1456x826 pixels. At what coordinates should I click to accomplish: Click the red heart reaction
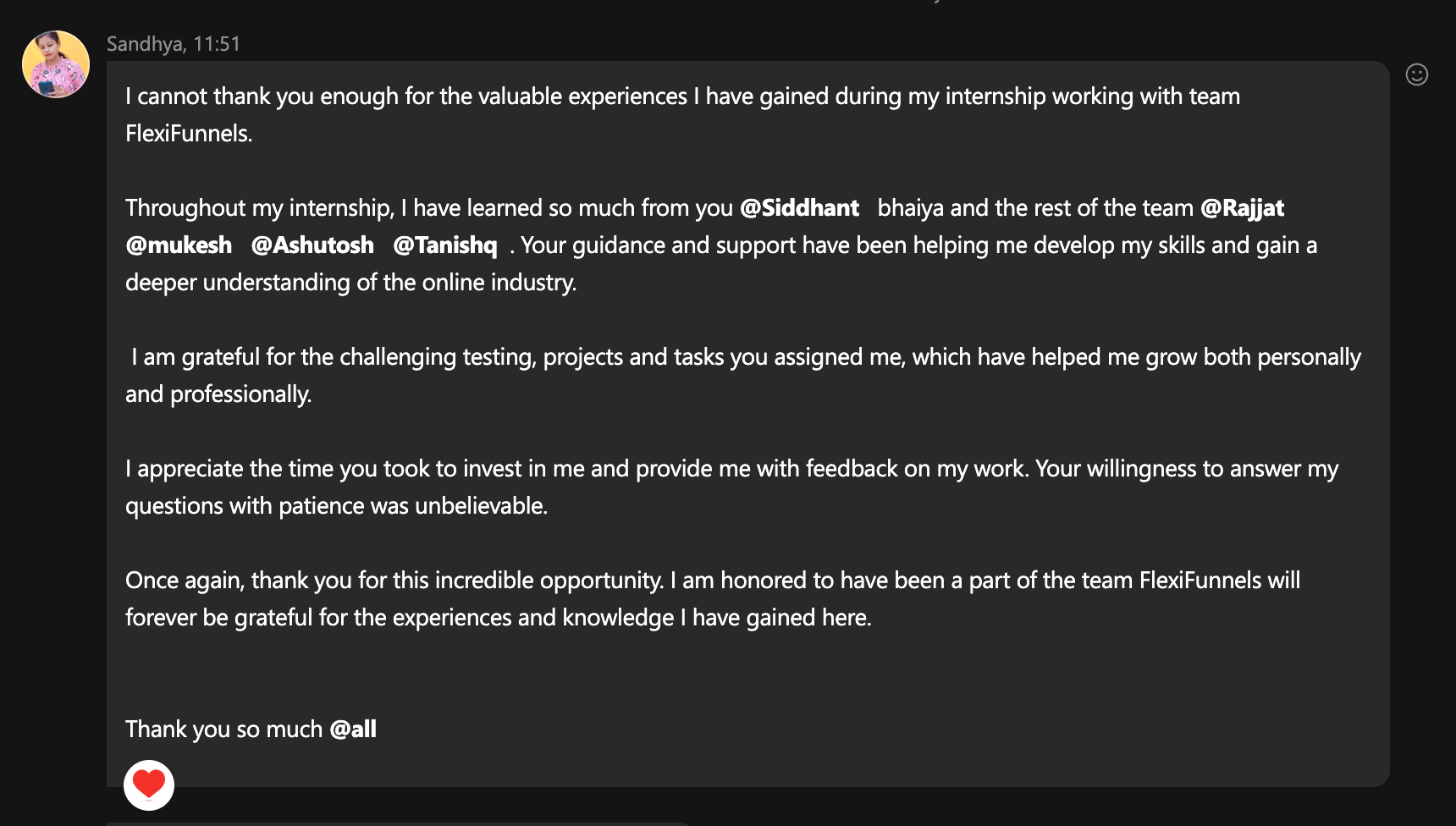(149, 784)
